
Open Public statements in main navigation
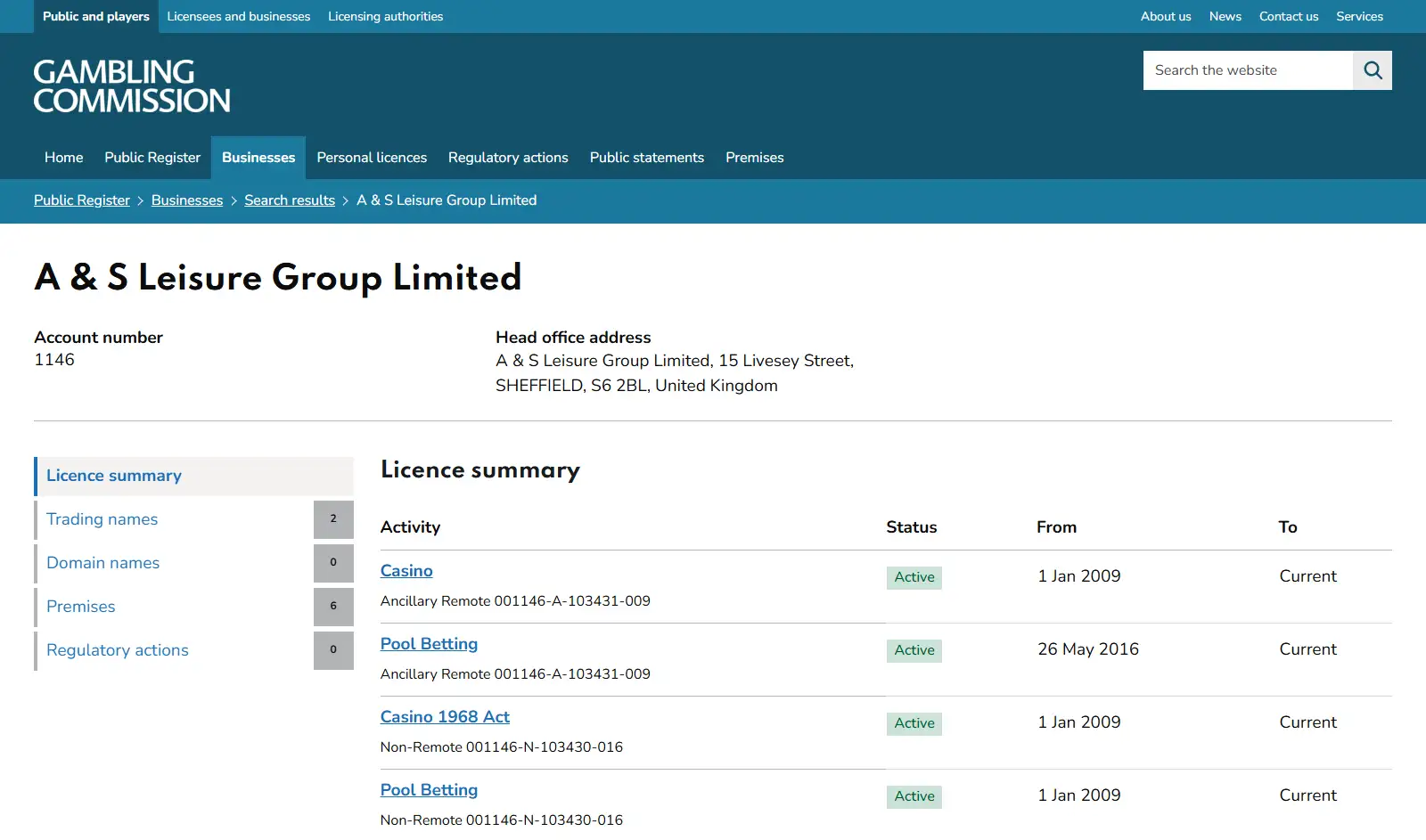click(647, 158)
